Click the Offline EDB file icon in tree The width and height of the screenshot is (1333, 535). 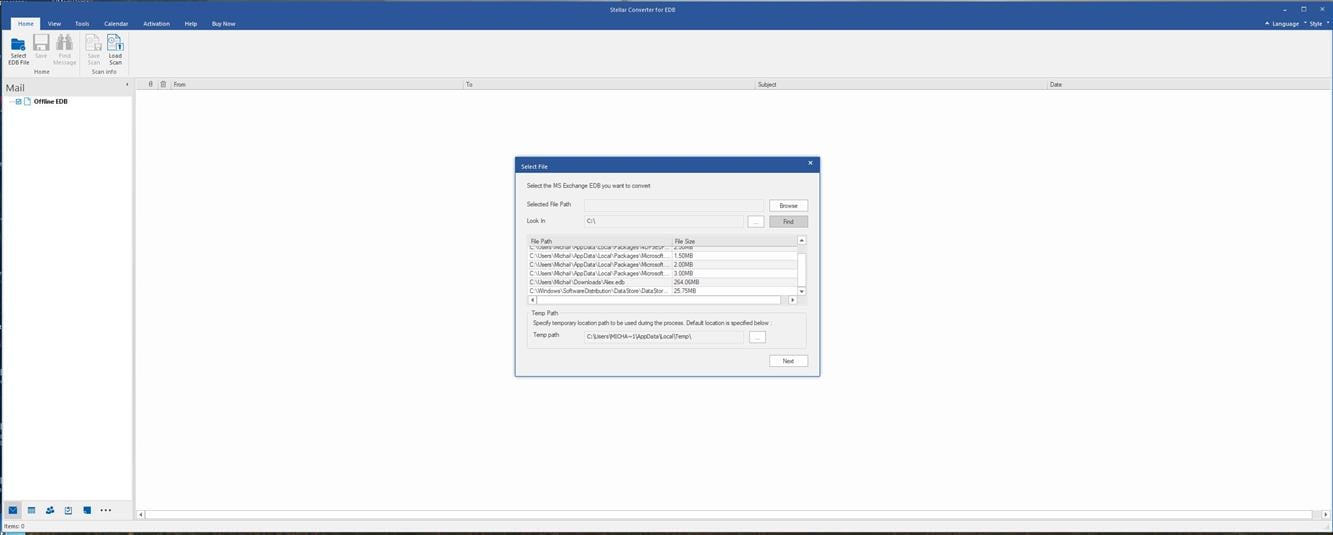point(28,101)
